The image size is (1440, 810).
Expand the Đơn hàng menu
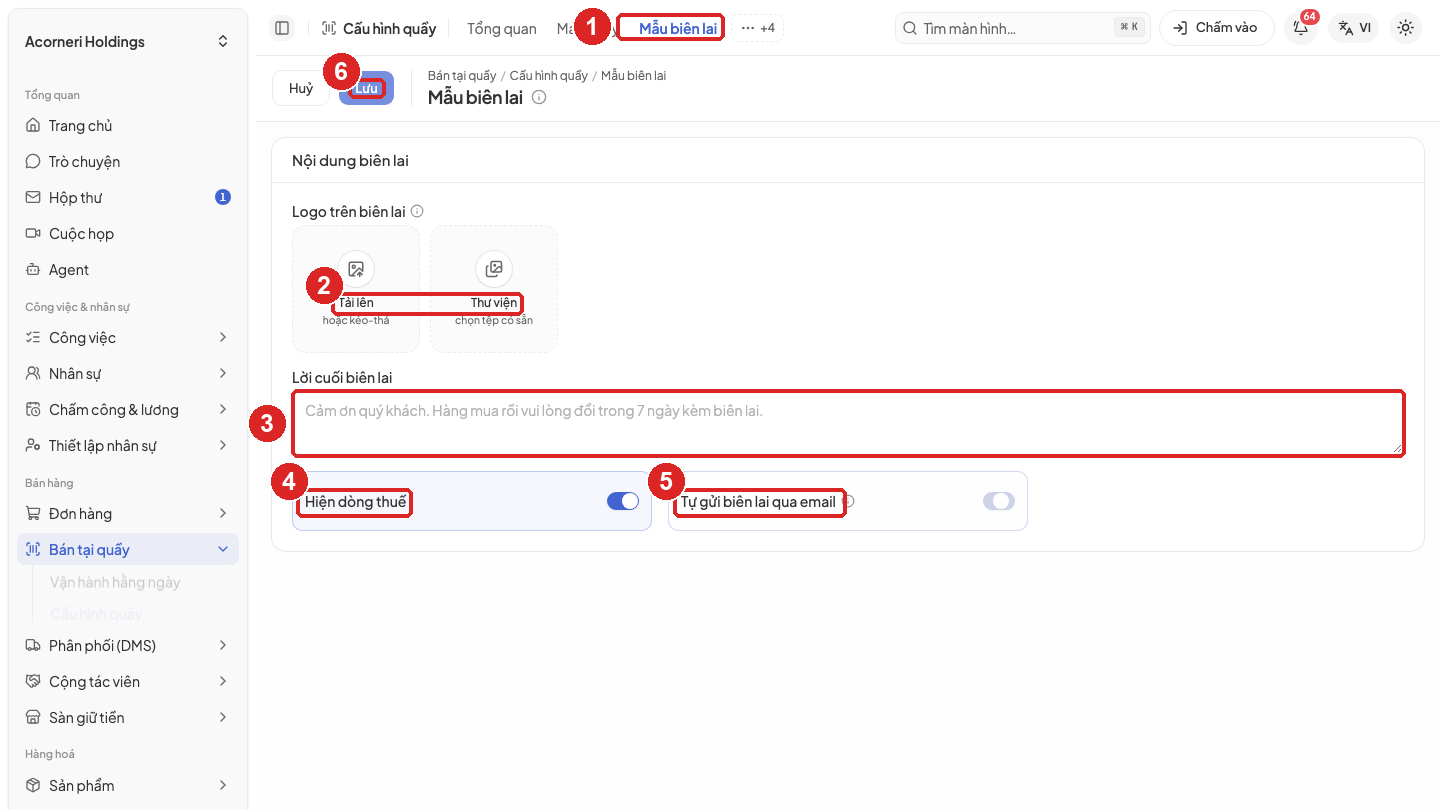click(128, 514)
